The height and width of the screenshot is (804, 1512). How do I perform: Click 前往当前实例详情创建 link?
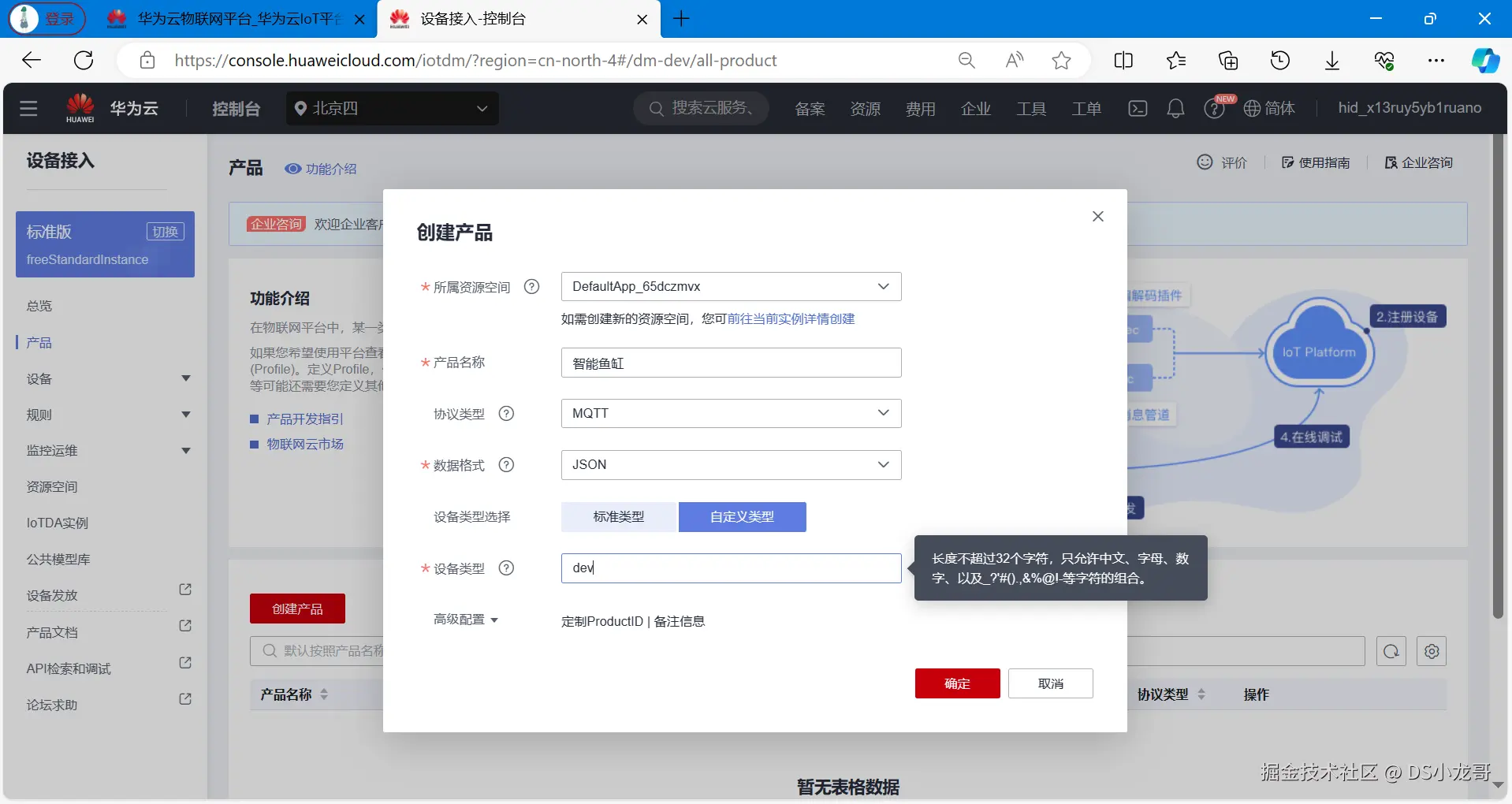[791, 319]
